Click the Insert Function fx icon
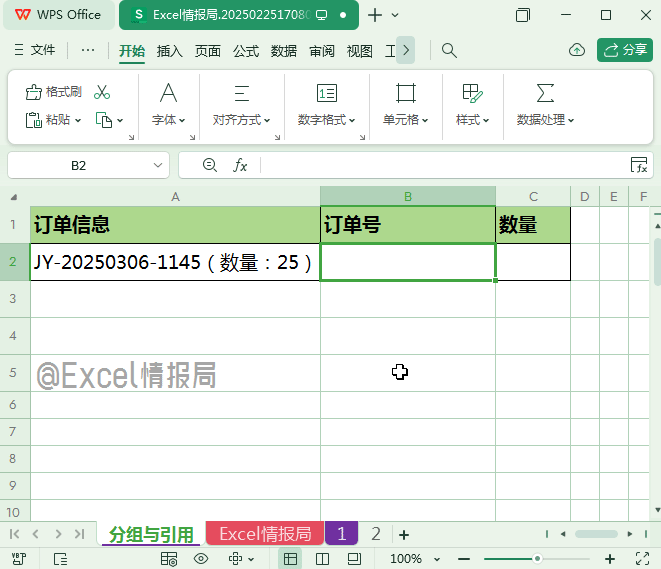The width and height of the screenshot is (661, 569). [x=240, y=165]
